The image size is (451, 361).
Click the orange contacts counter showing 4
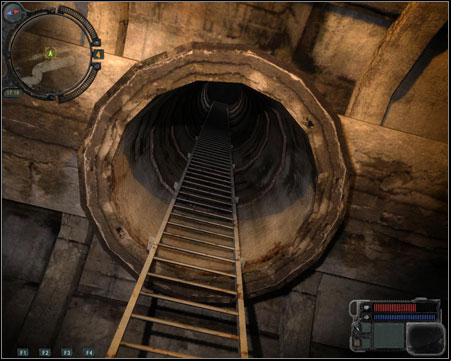pos(98,54)
